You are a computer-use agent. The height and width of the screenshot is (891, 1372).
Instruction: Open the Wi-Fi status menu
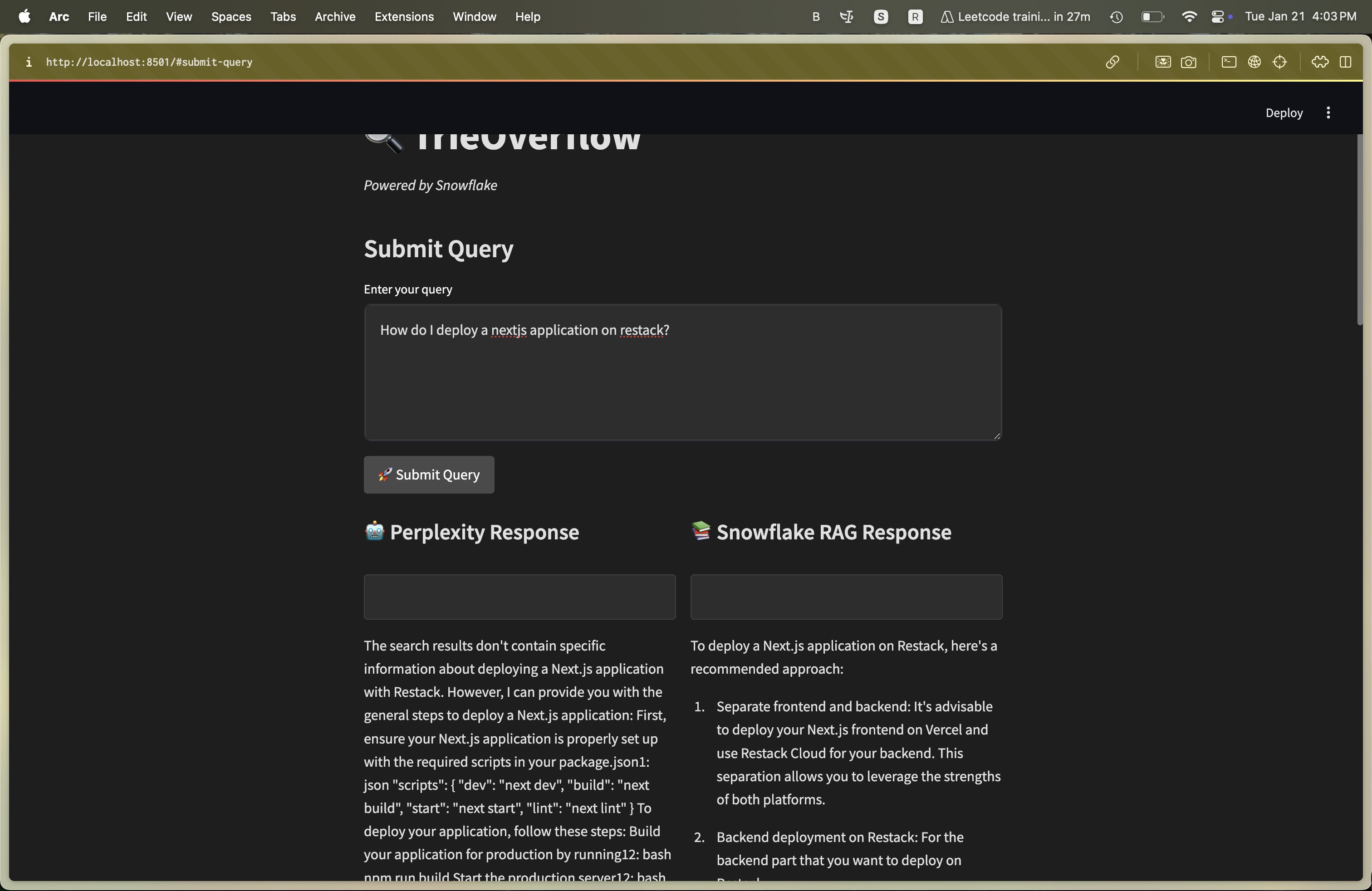coord(1189,17)
